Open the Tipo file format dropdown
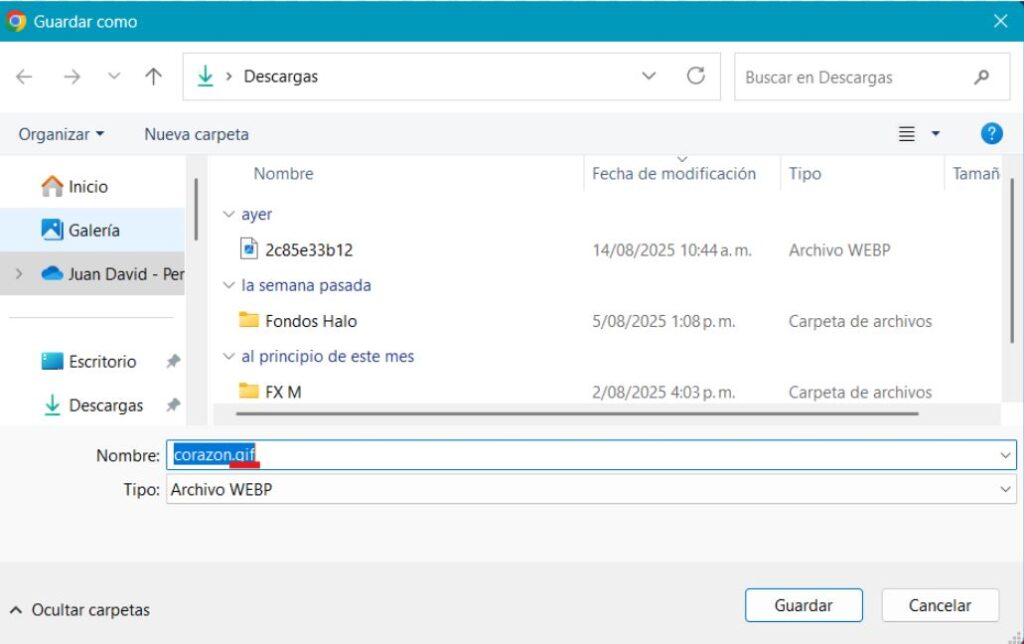This screenshot has height=644, width=1024. [1005, 490]
